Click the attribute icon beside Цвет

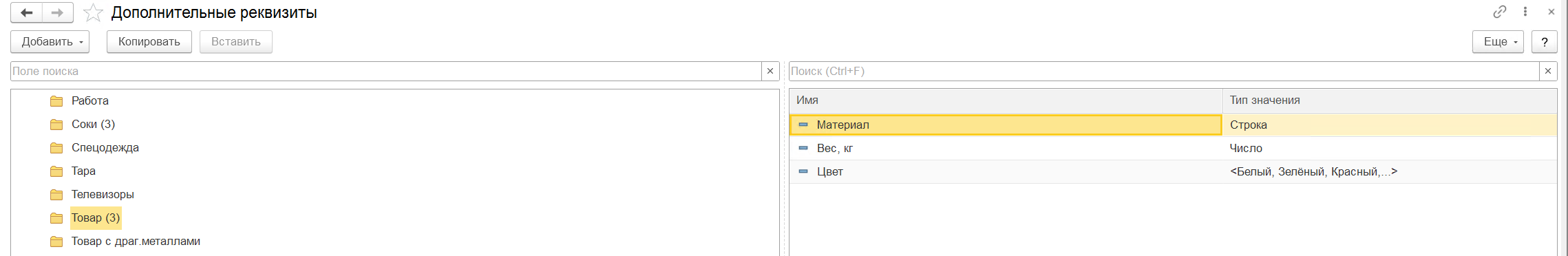click(x=803, y=171)
